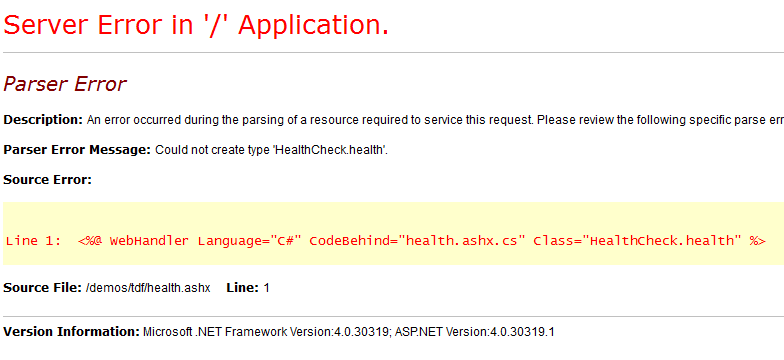Click the Line: 1 indicator below the code
Screen dimensions: 784x360
pyautogui.click(x=248, y=288)
